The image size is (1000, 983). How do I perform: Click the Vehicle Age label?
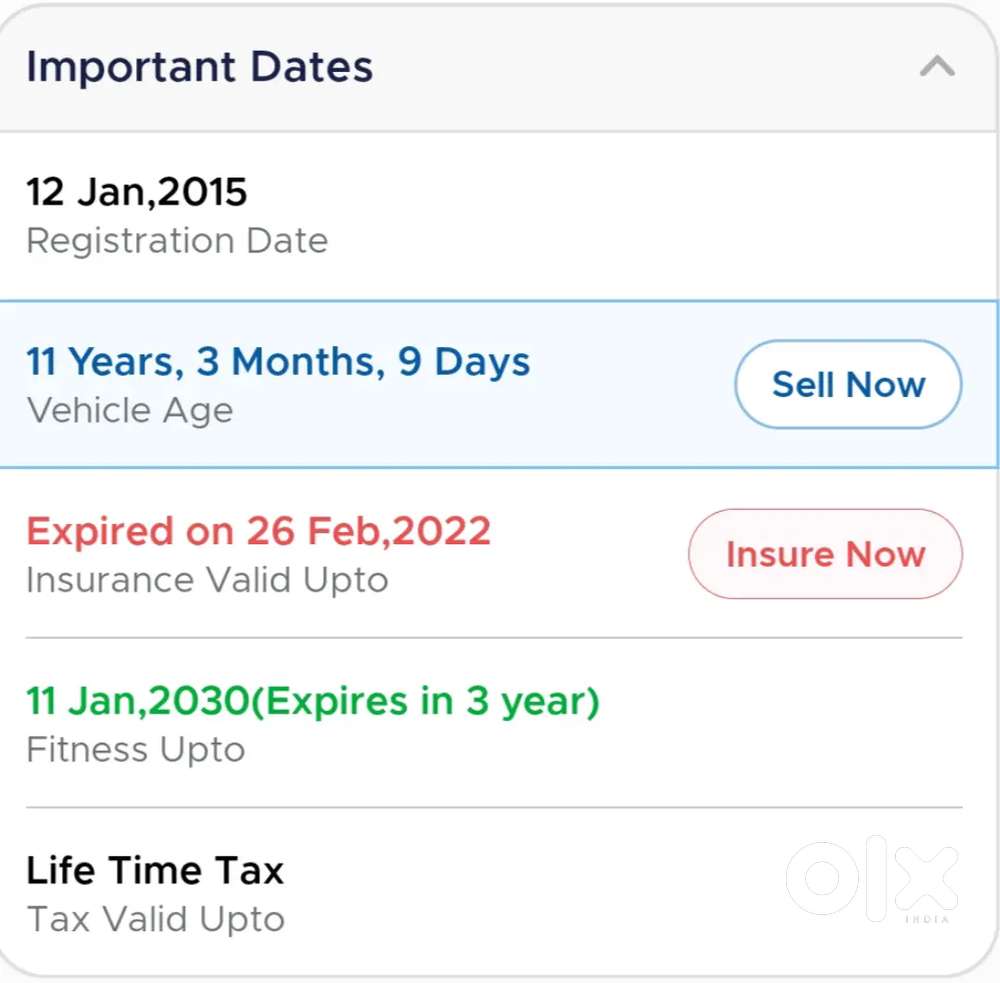pyautogui.click(x=129, y=411)
